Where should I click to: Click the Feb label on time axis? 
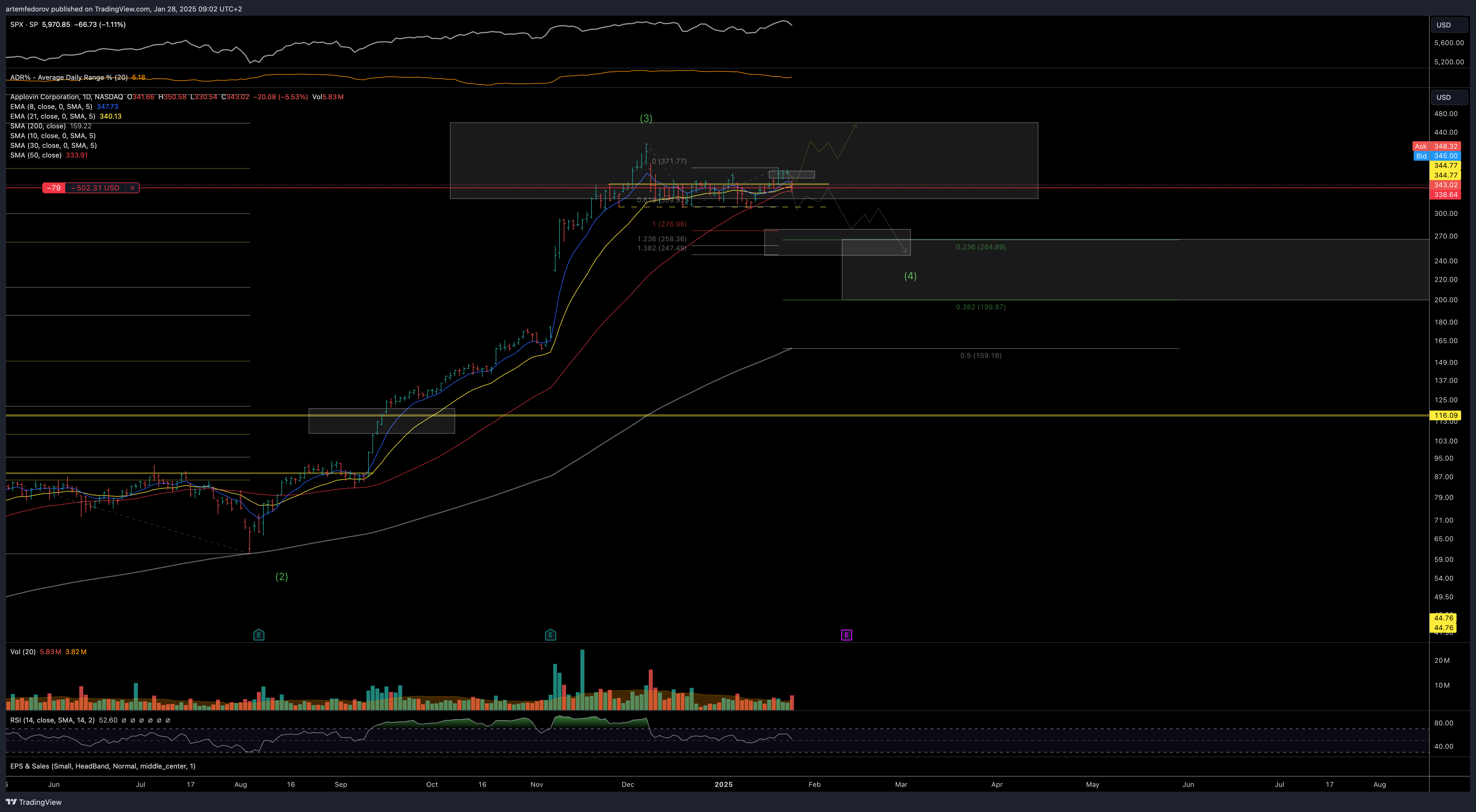pyautogui.click(x=814, y=785)
